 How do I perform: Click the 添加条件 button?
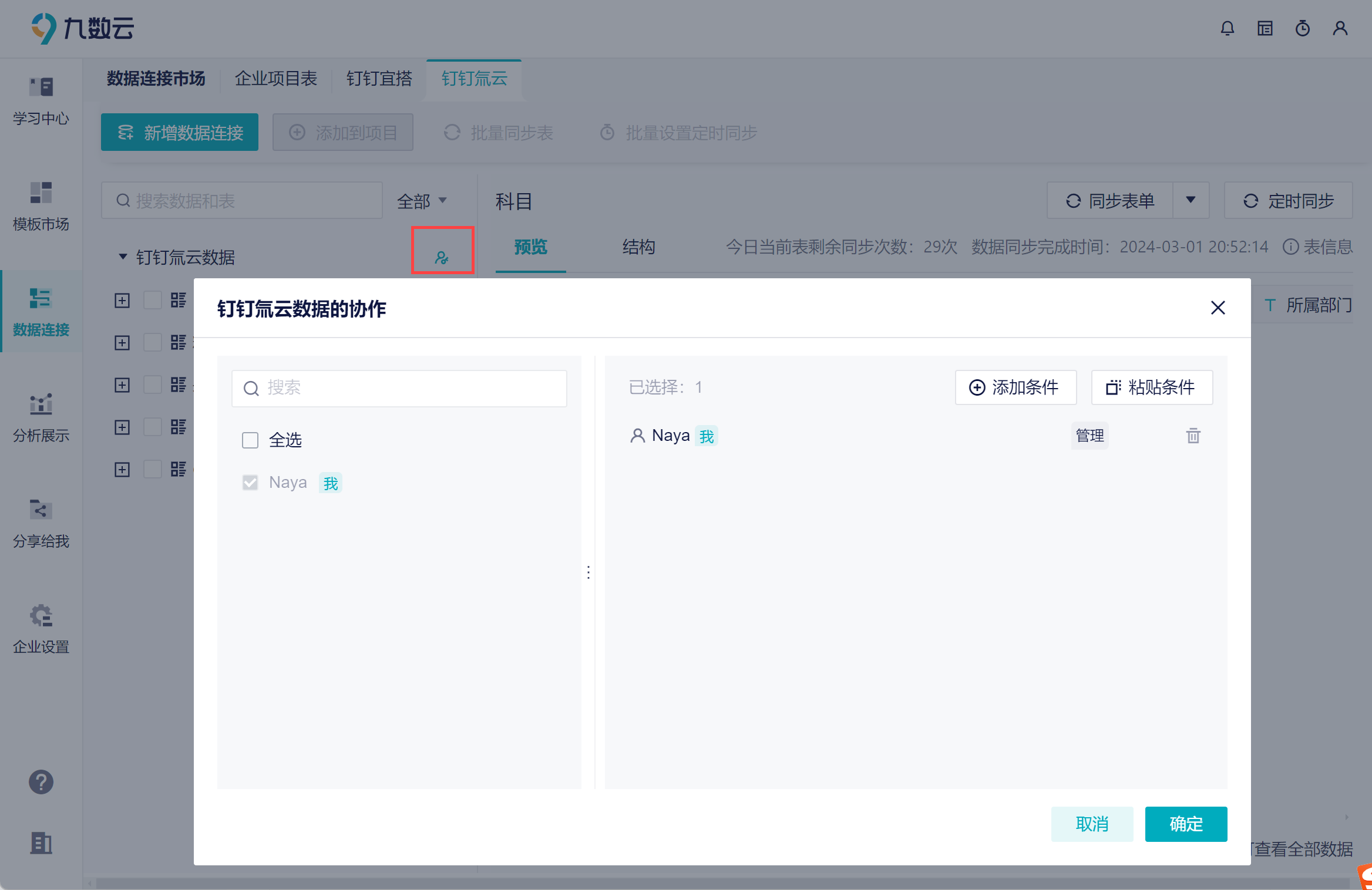click(1015, 387)
